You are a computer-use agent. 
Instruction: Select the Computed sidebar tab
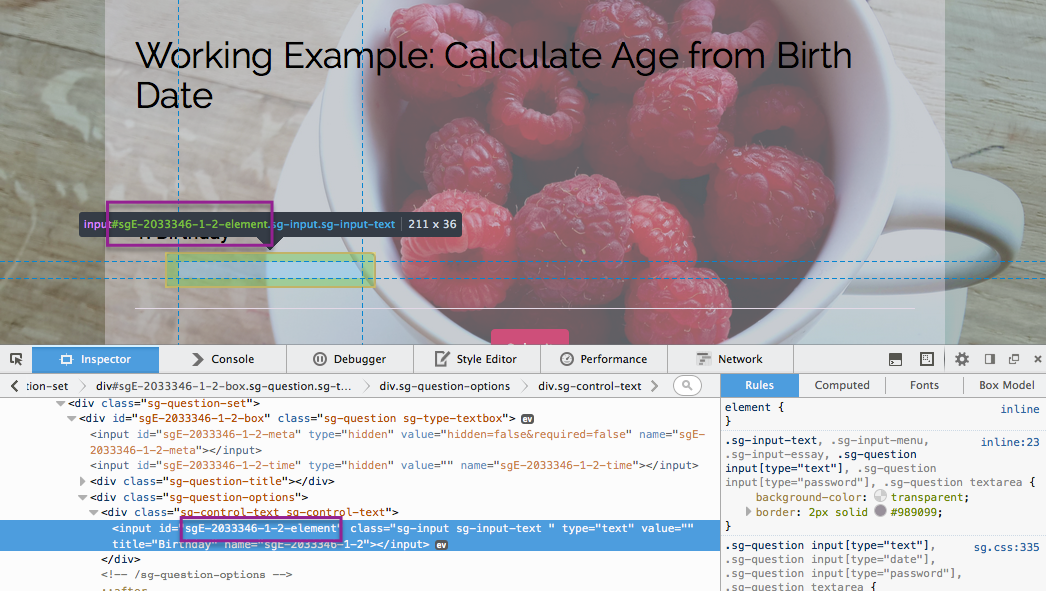pyautogui.click(x=842, y=385)
